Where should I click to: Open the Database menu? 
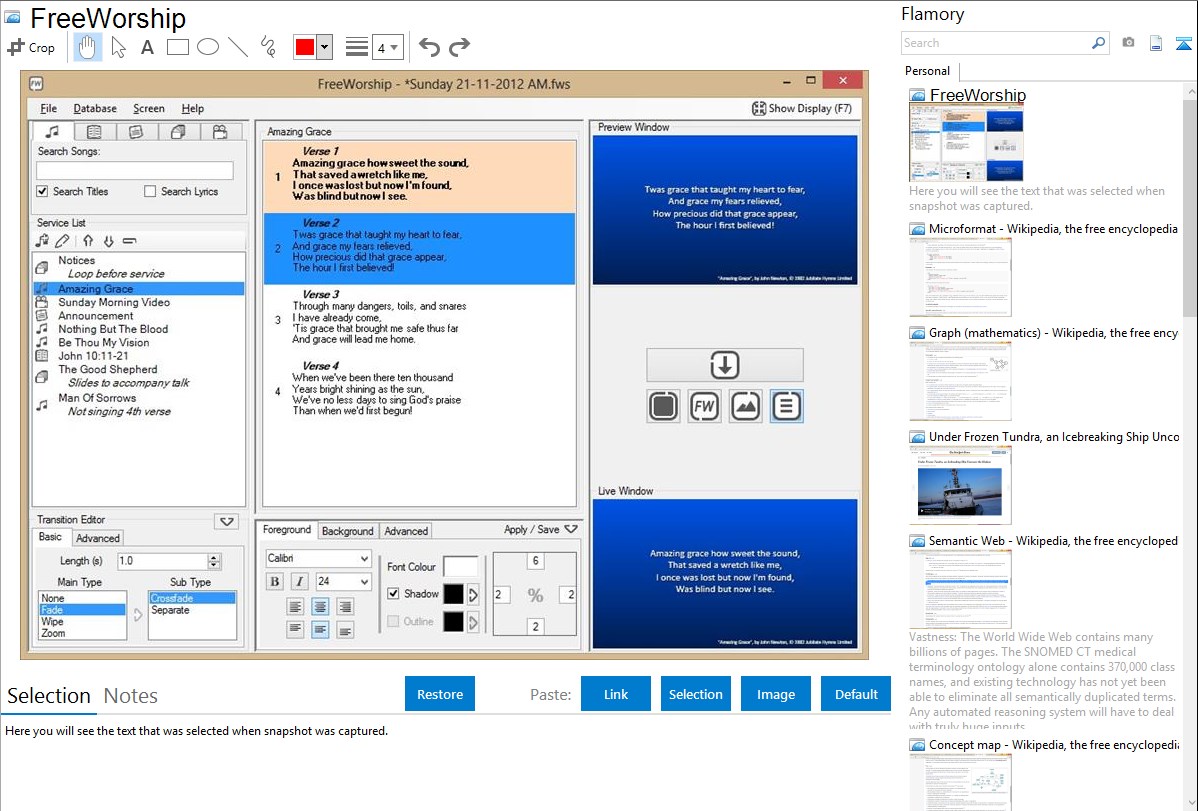95,109
